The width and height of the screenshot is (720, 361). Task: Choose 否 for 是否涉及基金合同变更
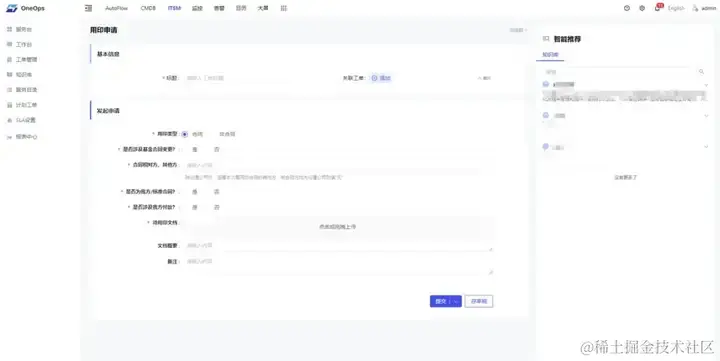pyautogui.click(x=217, y=149)
